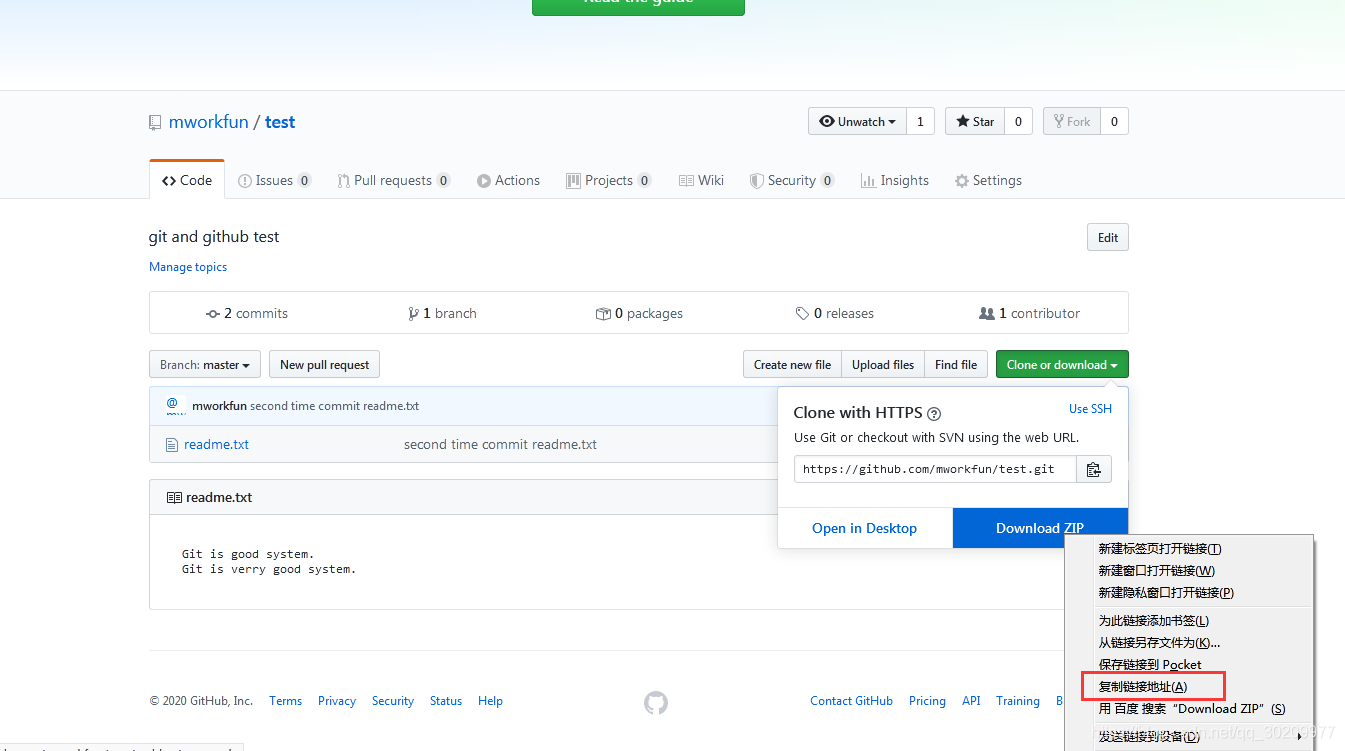Open the Projects tab

pos(608,181)
